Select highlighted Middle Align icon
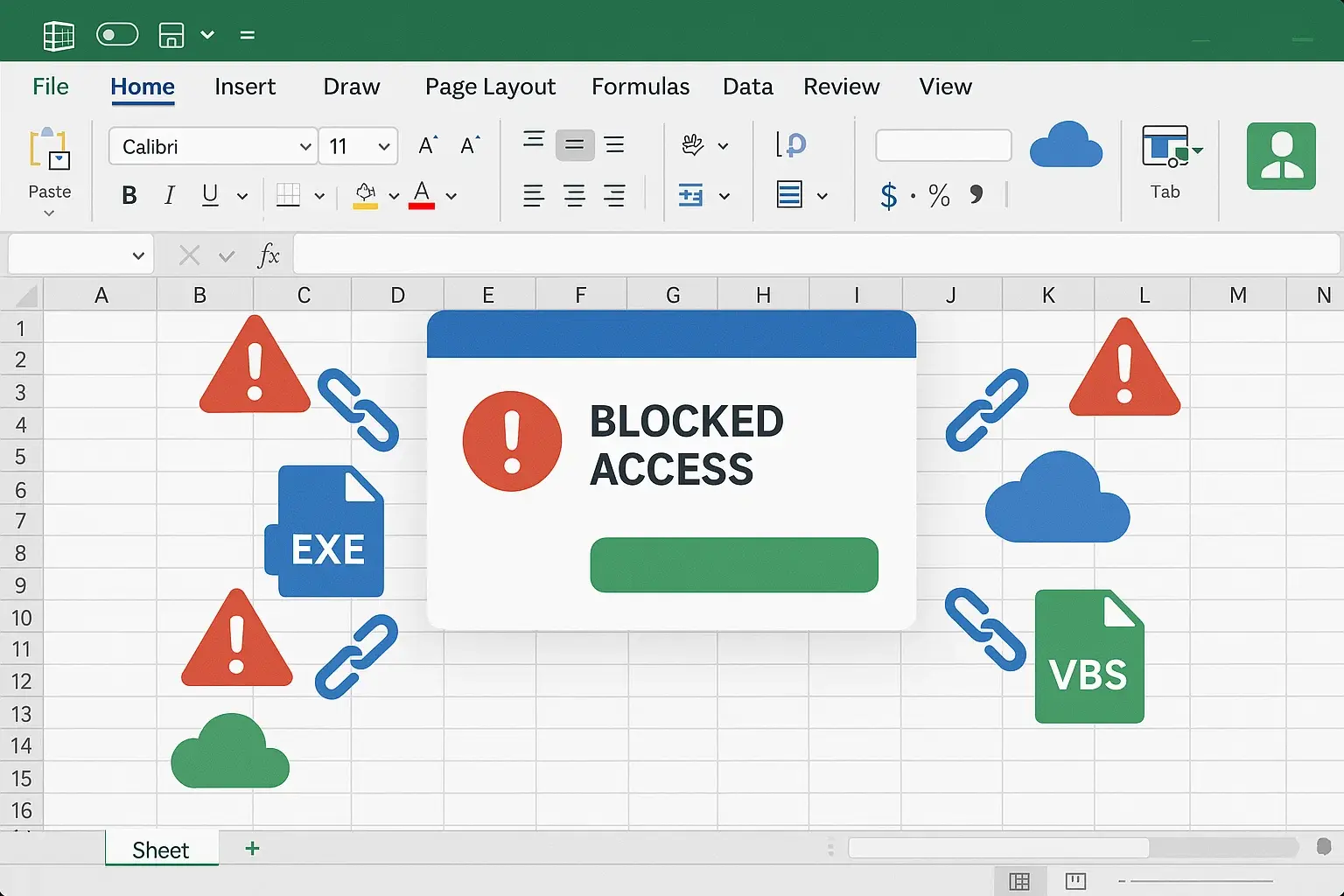Image resolution: width=1344 pixels, height=896 pixels. (575, 145)
